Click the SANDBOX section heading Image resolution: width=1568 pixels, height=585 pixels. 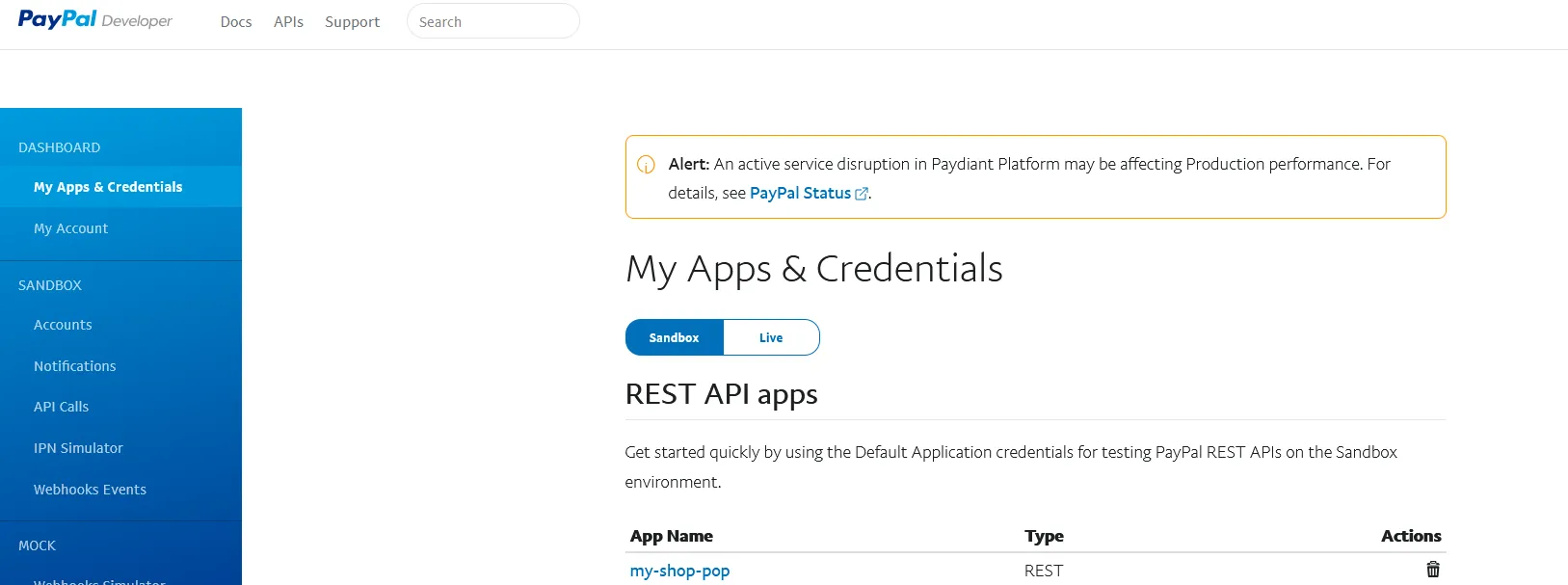[x=50, y=285]
